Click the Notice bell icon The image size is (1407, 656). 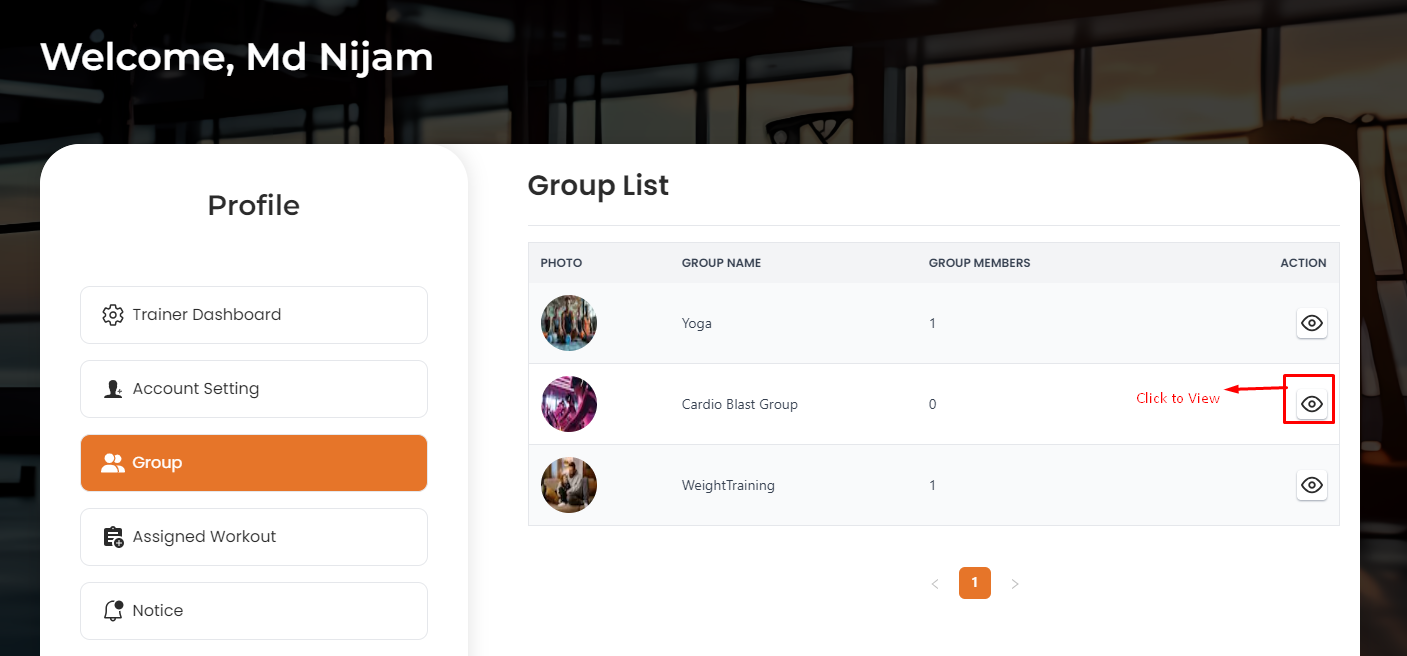pyautogui.click(x=113, y=611)
